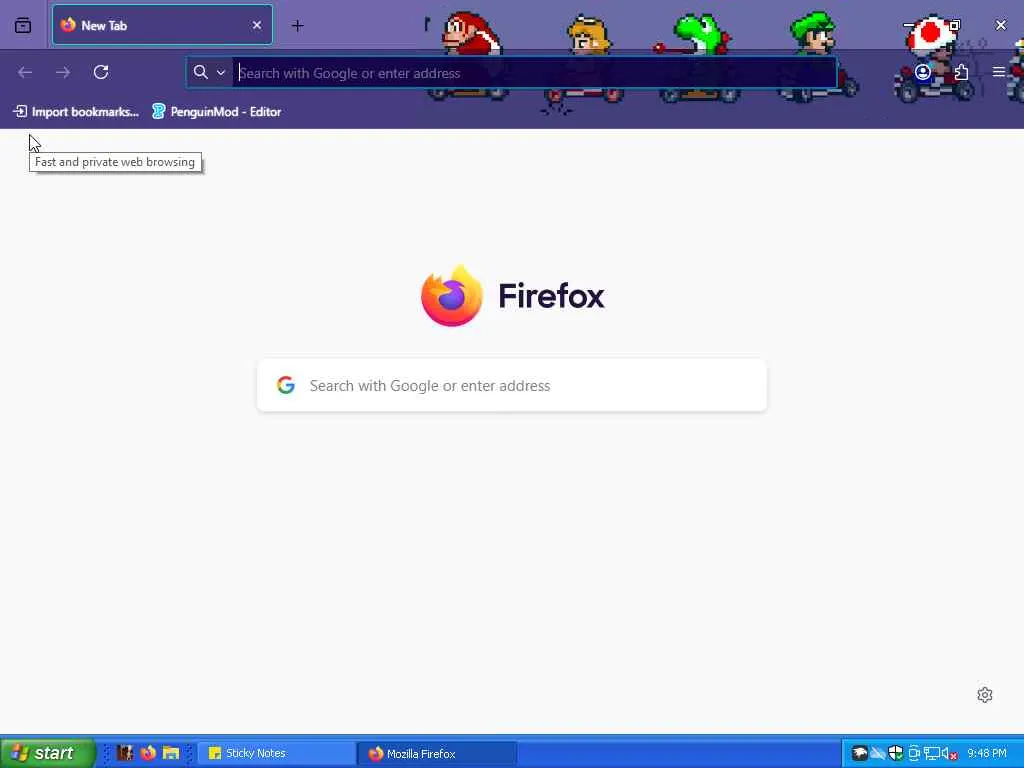Viewport: 1024px width, 768px height.
Task: Open the Windows Start menu
Action: pos(47,753)
